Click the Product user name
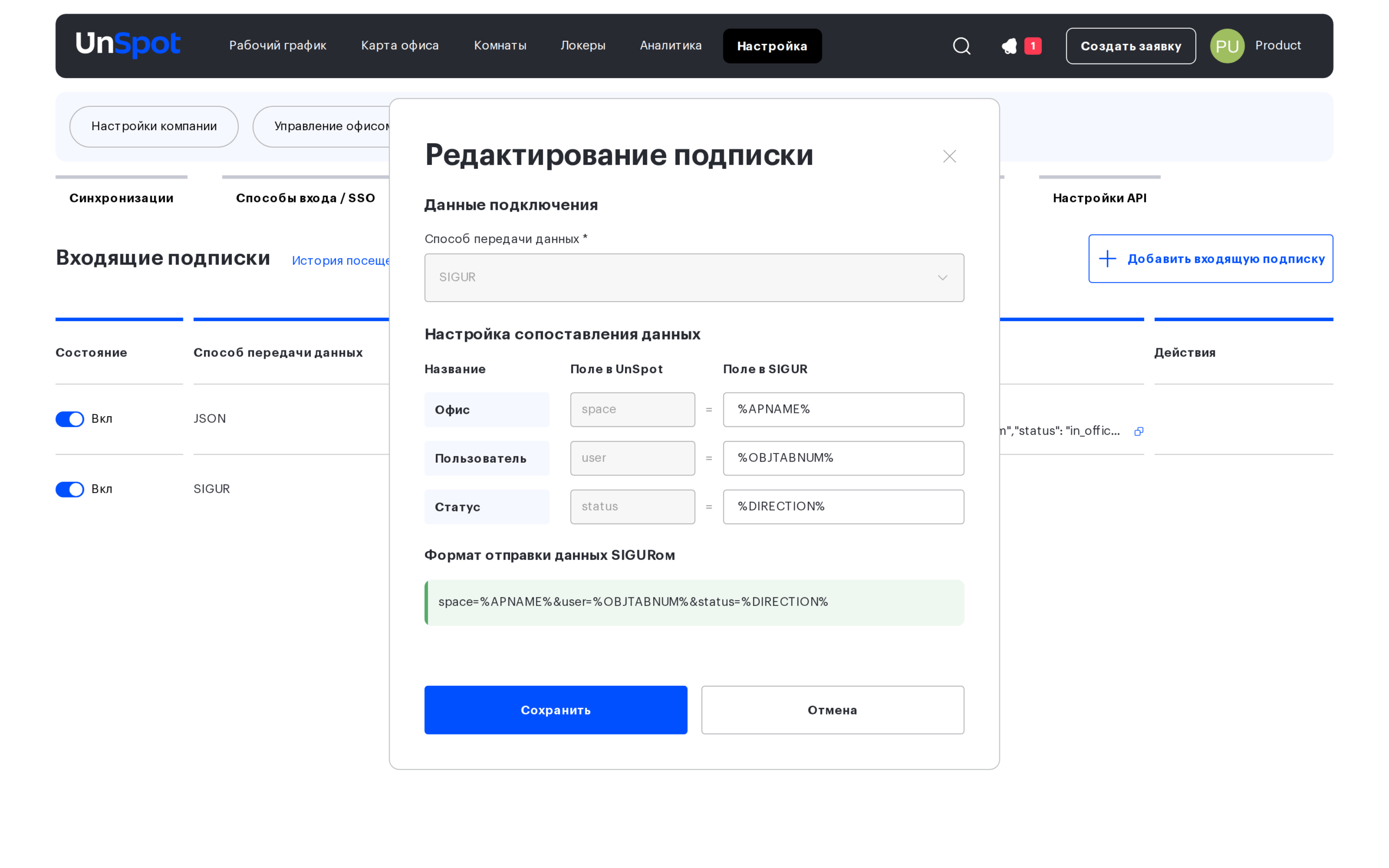This screenshot has height=868, width=1389. [x=1278, y=46]
